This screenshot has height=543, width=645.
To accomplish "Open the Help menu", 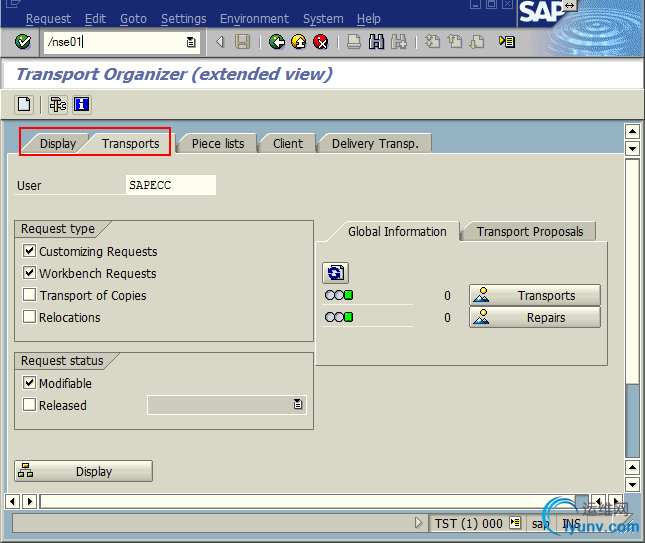I will pos(369,19).
